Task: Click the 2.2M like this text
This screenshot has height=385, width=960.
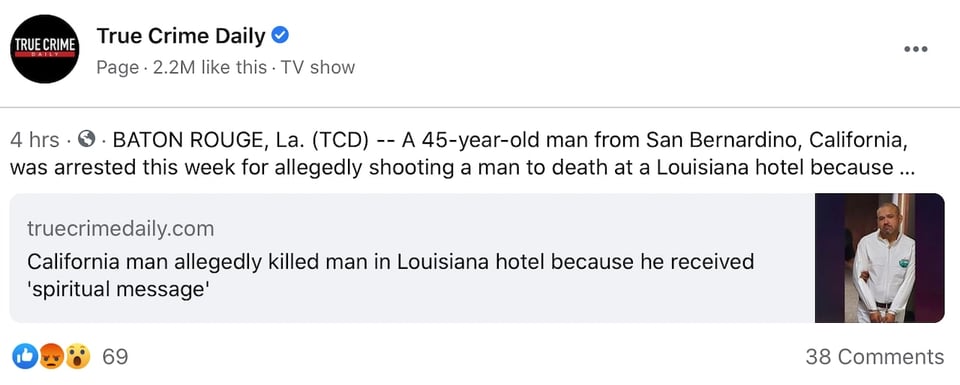Action: [x=208, y=67]
